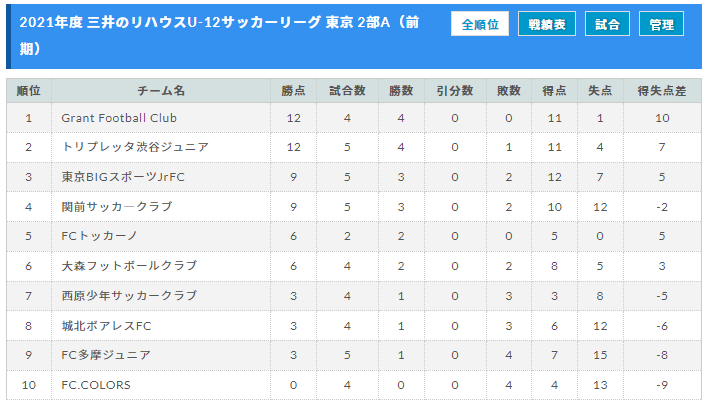
Task: Open the 全順位 tab
Action: [x=480, y=24]
